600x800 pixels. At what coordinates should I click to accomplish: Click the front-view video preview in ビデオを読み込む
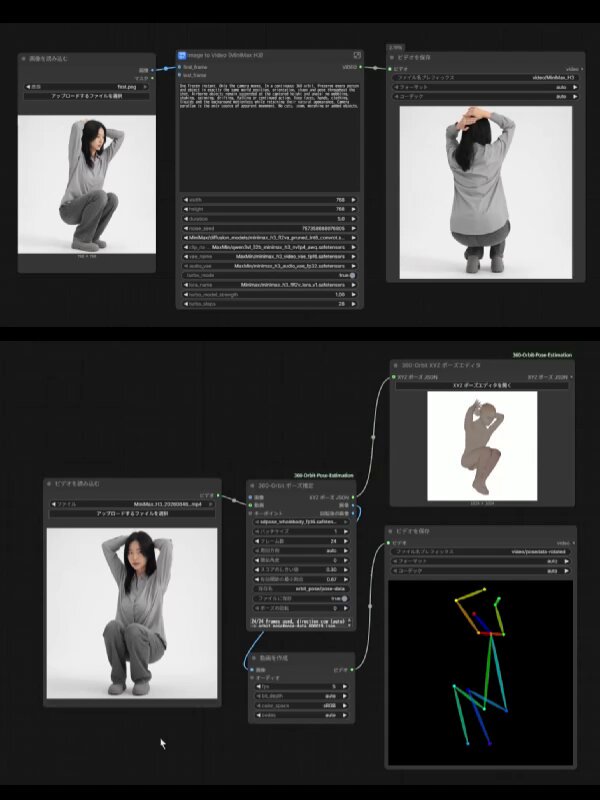click(x=132, y=613)
